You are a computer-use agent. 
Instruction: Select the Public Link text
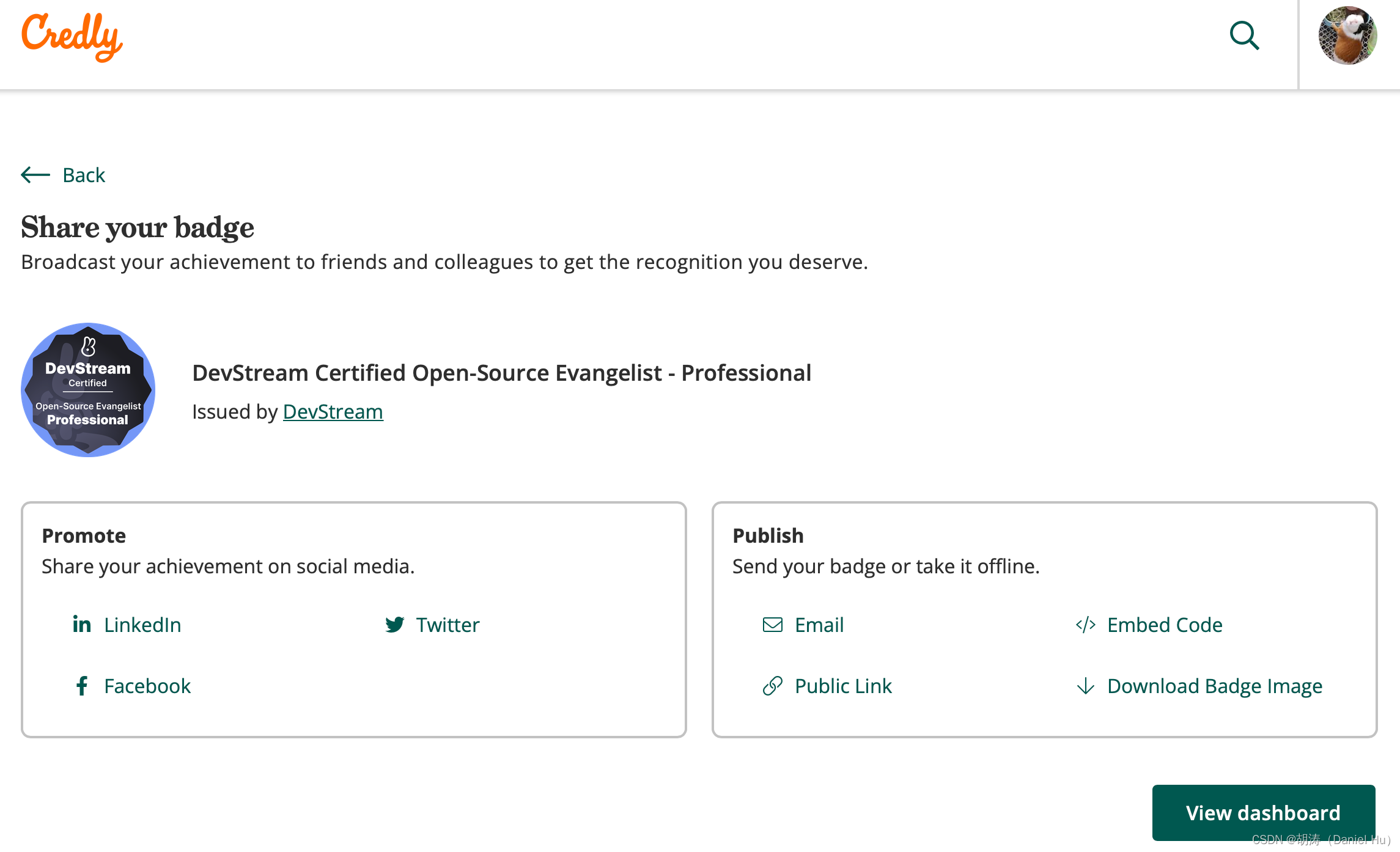tap(843, 686)
